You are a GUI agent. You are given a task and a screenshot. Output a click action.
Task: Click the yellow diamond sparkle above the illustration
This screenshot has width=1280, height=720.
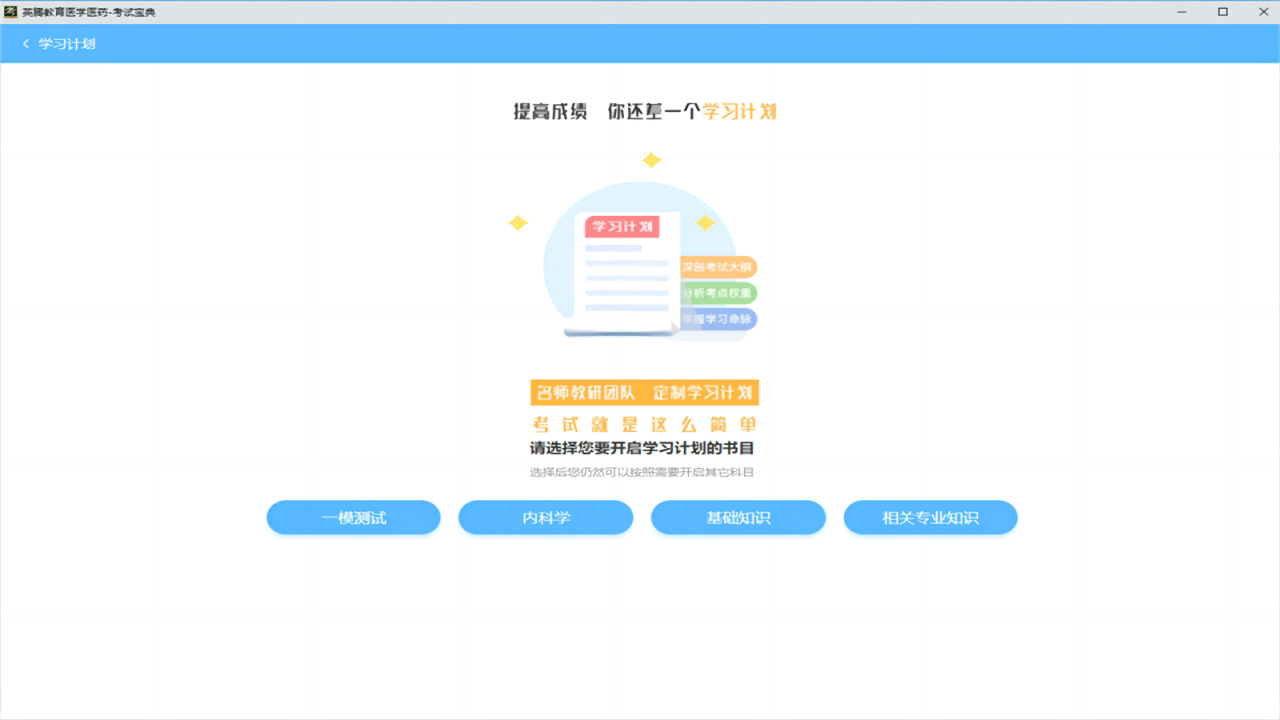652,158
